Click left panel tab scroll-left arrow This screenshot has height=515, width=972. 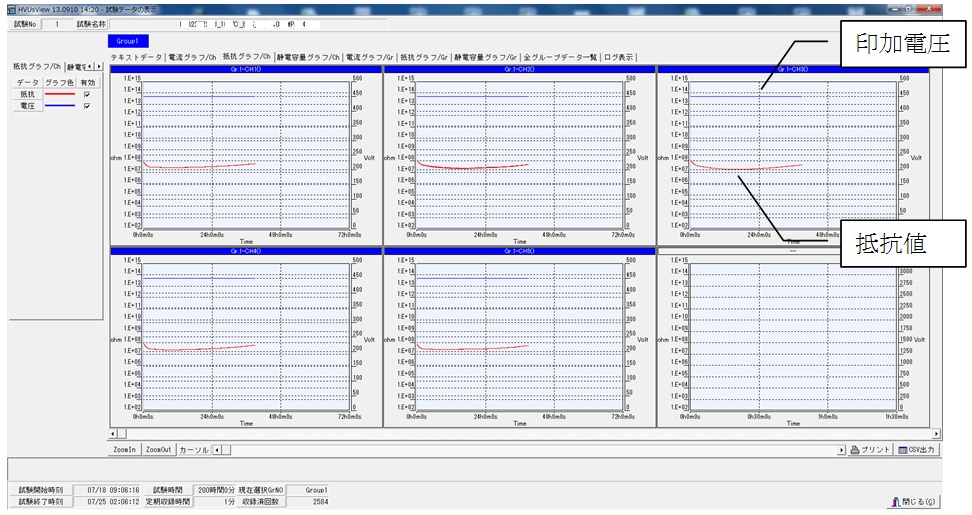pyautogui.click(x=90, y=66)
